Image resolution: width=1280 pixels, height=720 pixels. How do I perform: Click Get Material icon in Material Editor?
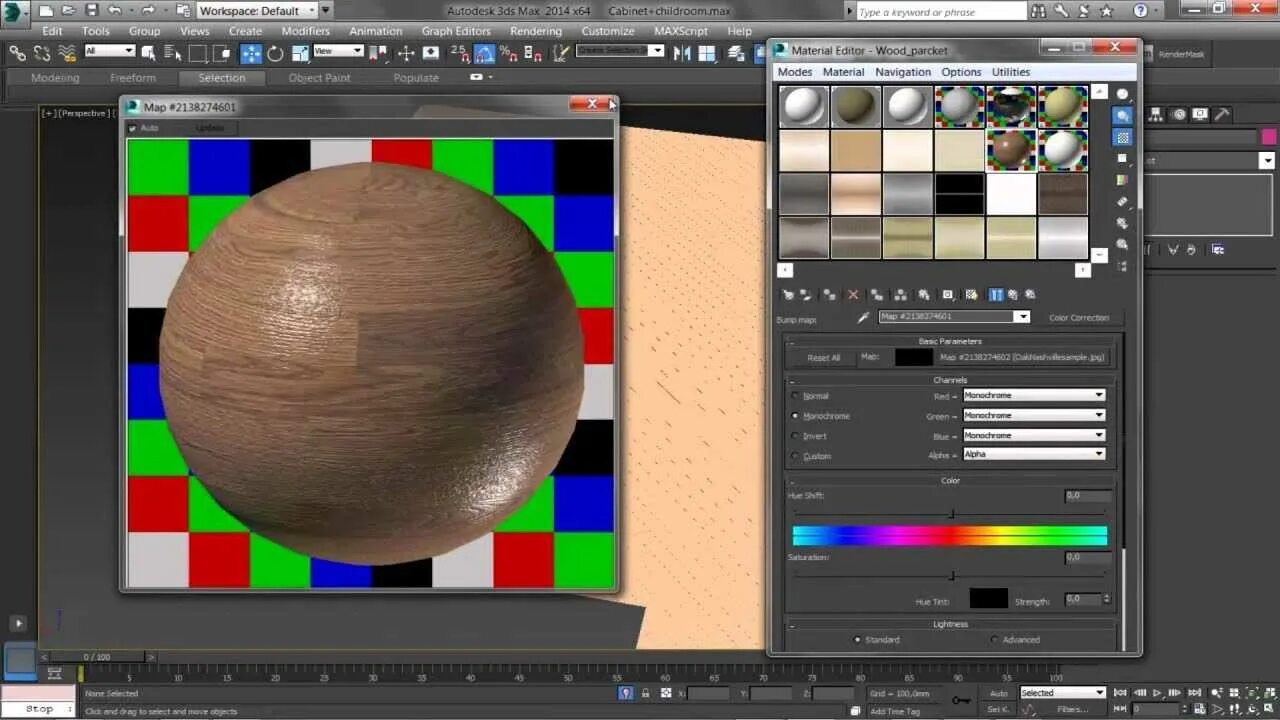coord(788,295)
